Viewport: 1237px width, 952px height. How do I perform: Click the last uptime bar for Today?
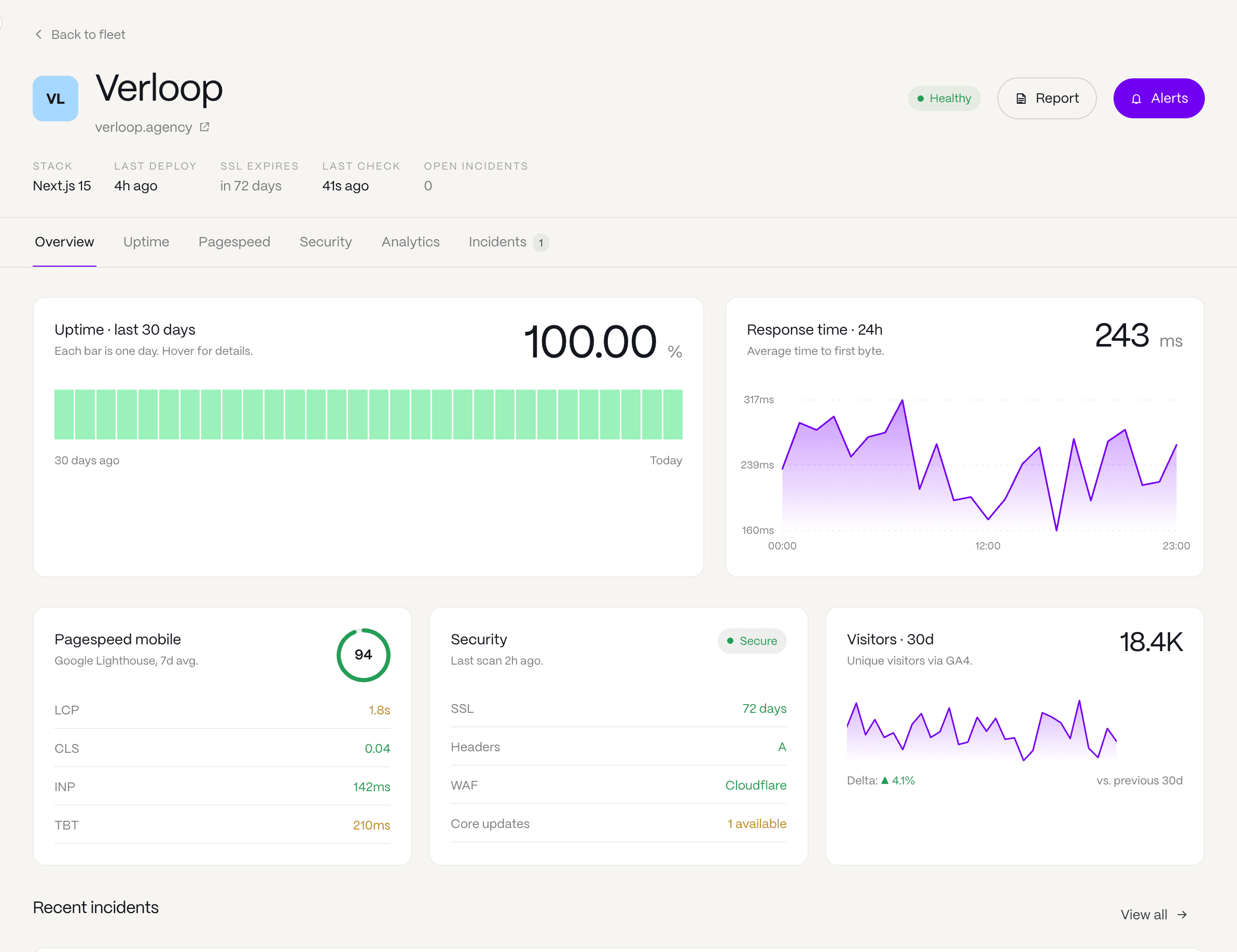point(673,414)
